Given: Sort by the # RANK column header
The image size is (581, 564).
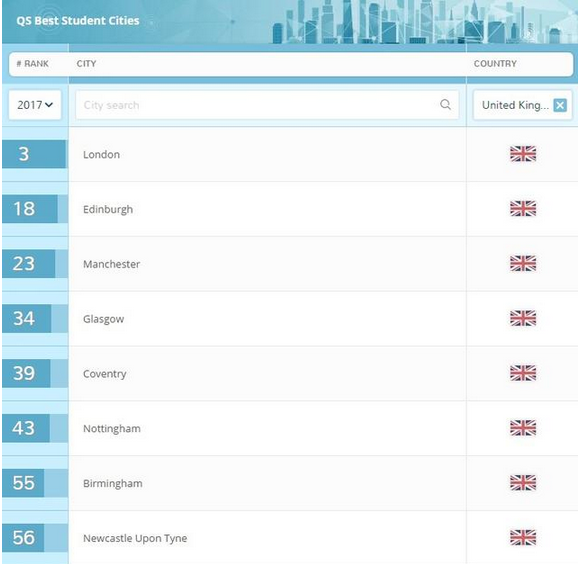Looking at the screenshot, I should pyautogui.click(x=33, y=64).
